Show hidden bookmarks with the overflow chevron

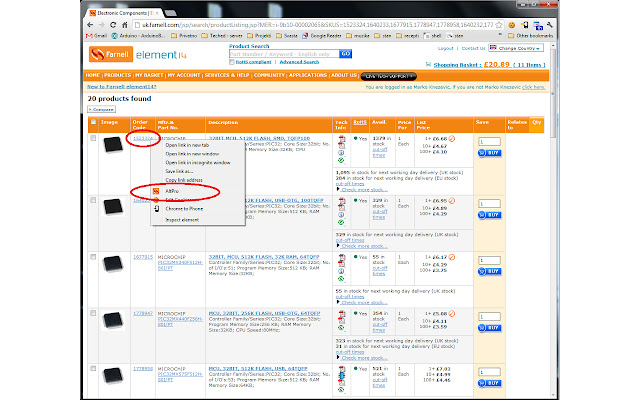tap(500, 36)
